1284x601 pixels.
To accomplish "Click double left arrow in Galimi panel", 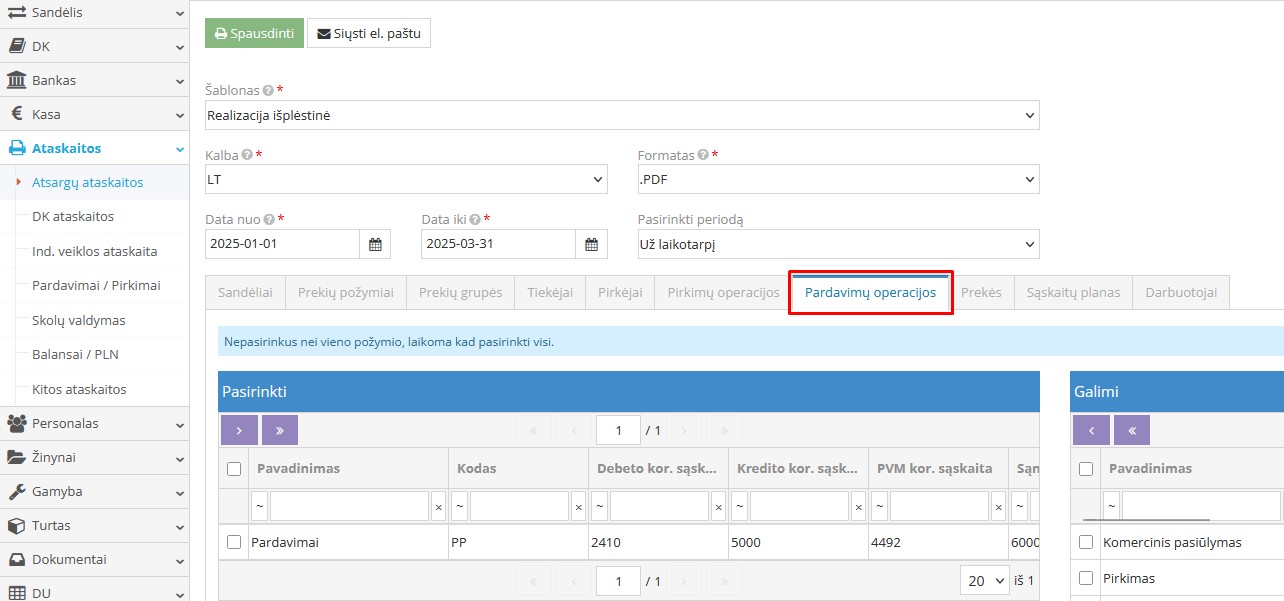I will tap(1131, 430).
